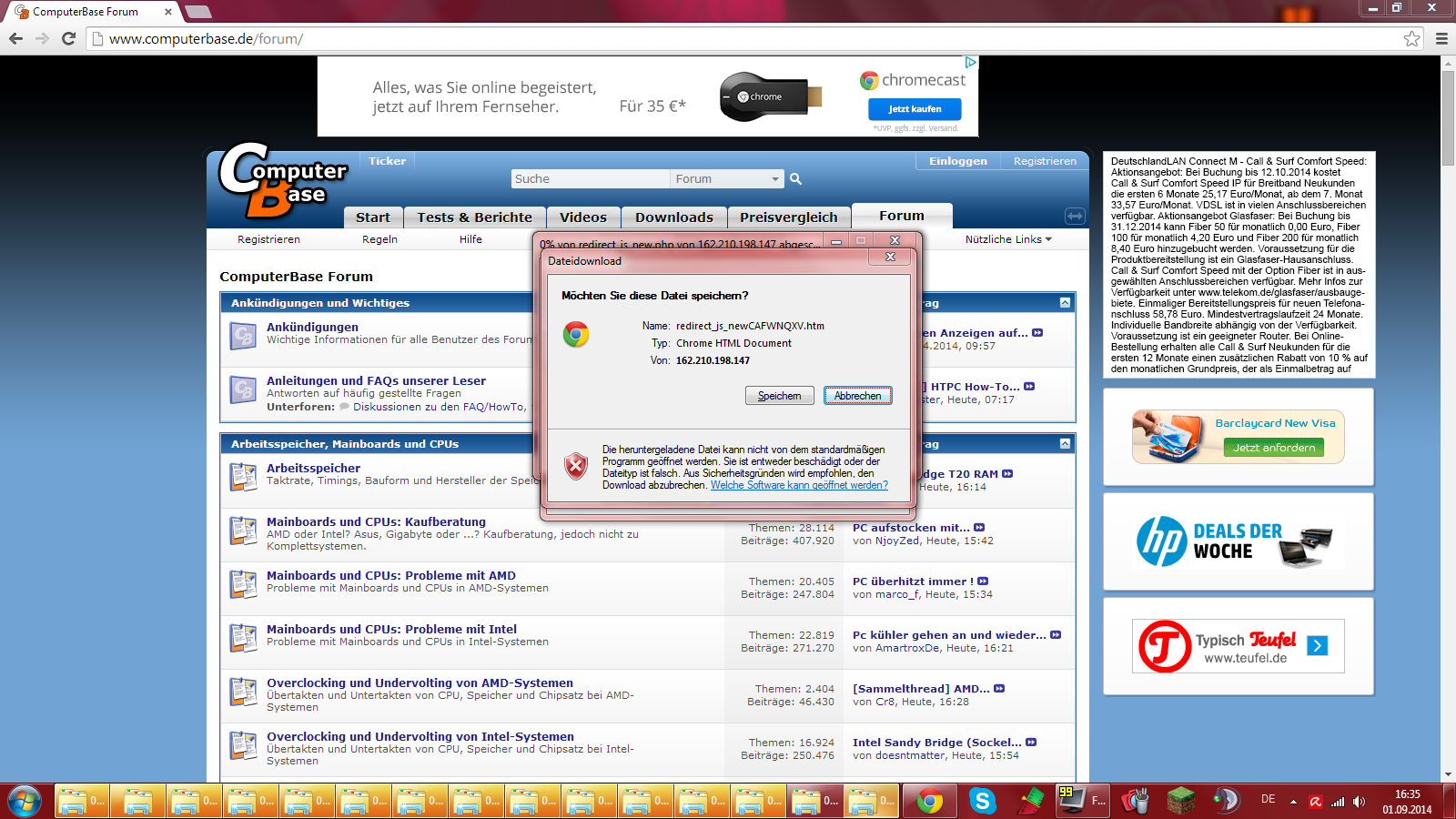Screen dimensions: 1456x819
Task: Open 'Welche Software kann geöffnet werden?' link
Action: pyautogui.click(x=799, y=485)
